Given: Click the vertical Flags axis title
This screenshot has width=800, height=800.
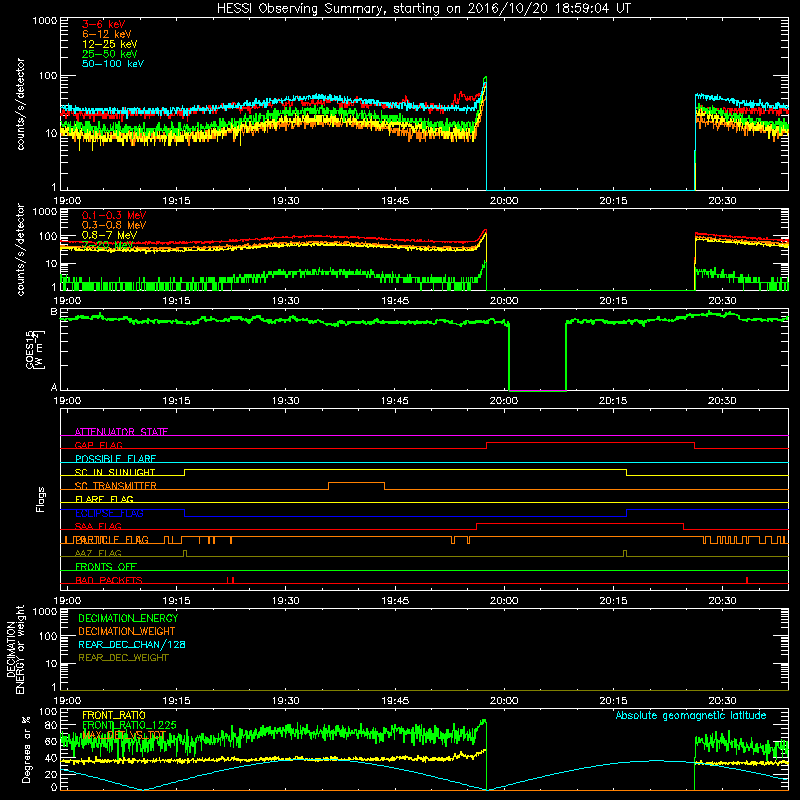Looking at the screenshot, I should pos(41,499).
